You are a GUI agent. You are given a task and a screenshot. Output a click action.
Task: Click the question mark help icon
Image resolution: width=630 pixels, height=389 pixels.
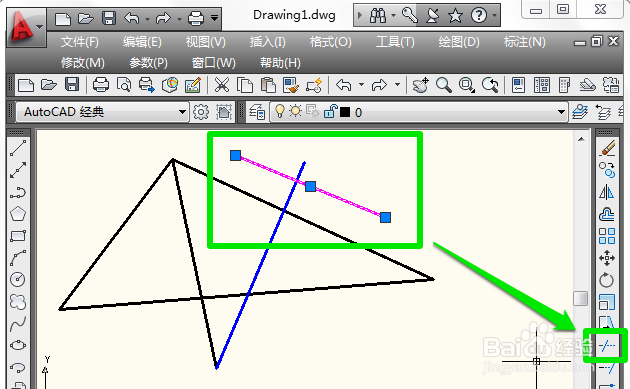[479, 16]
